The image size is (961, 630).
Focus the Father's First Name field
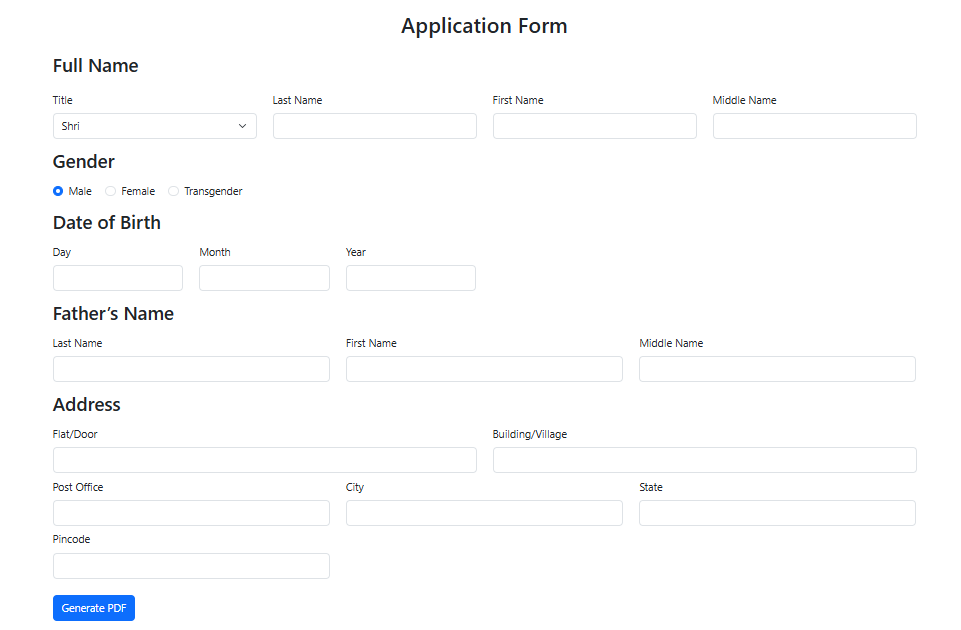click(x=484, y=369)
